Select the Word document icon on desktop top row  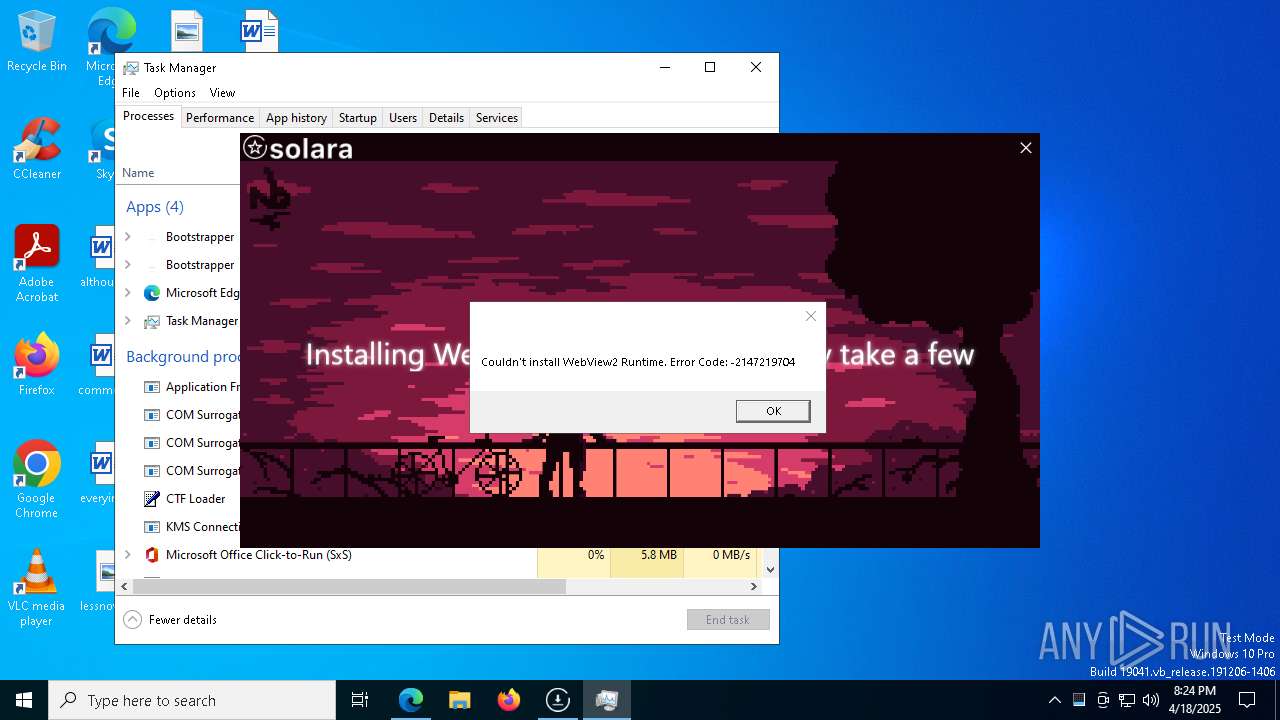(x=259, y=31)
